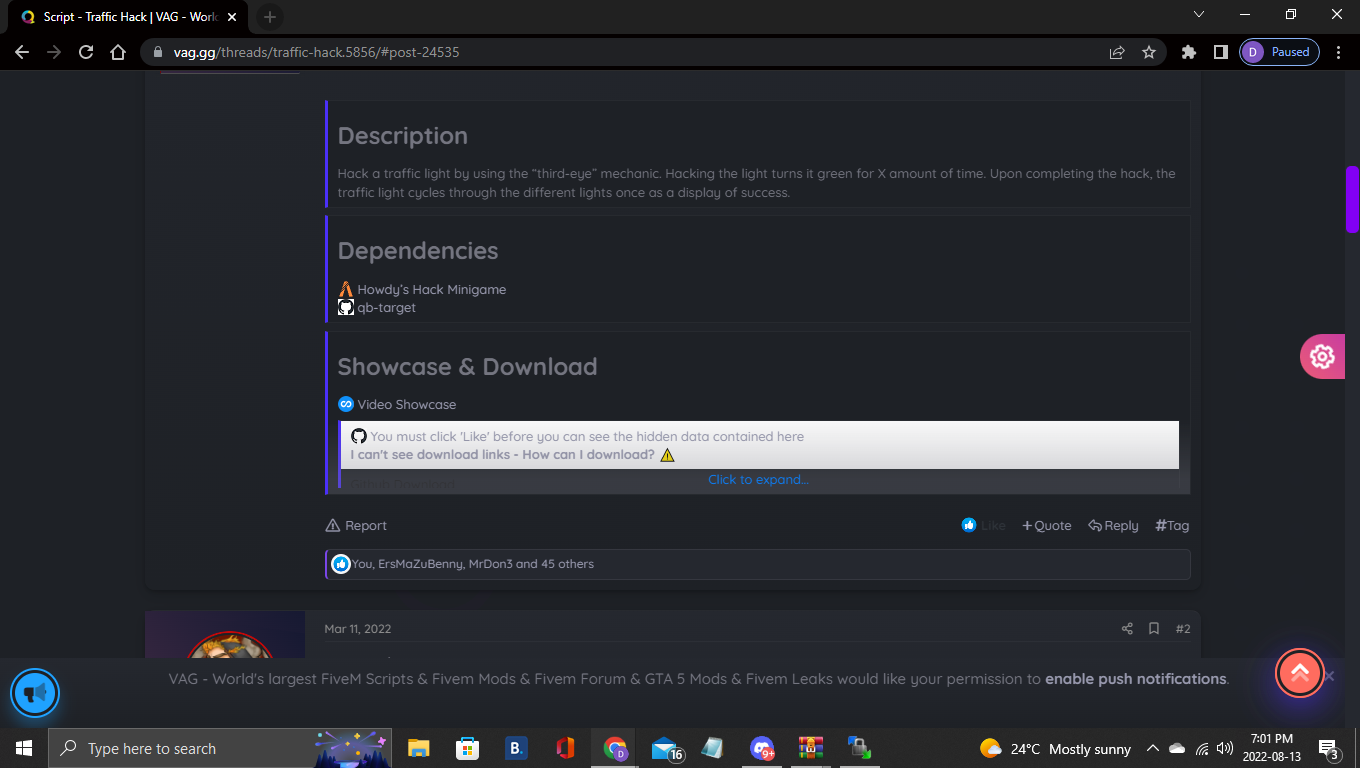Show hidden system tray icons
The height and width of the screenshot is (768, 1360).
1152,748
